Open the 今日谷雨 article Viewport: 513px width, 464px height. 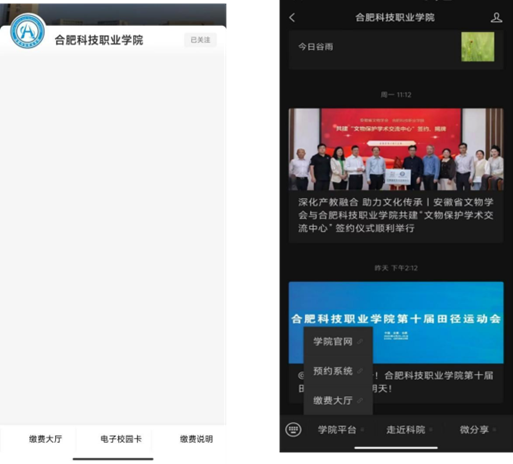point(396,50)
